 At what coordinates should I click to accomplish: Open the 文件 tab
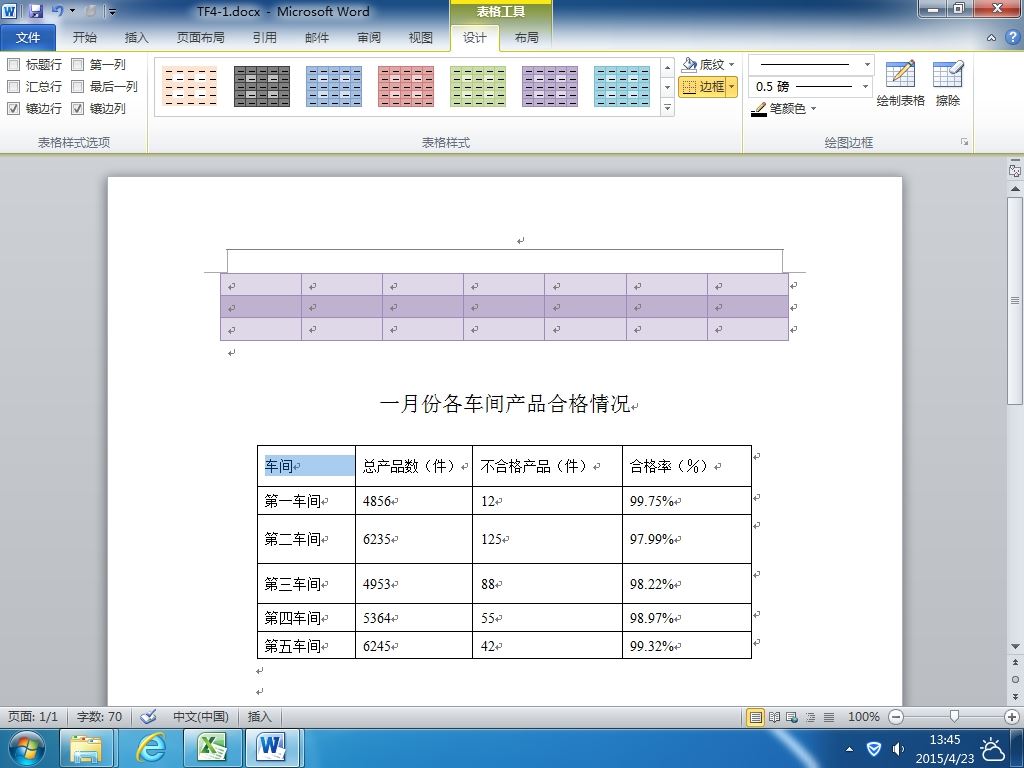pyautogui.click(x=27, y=37)
